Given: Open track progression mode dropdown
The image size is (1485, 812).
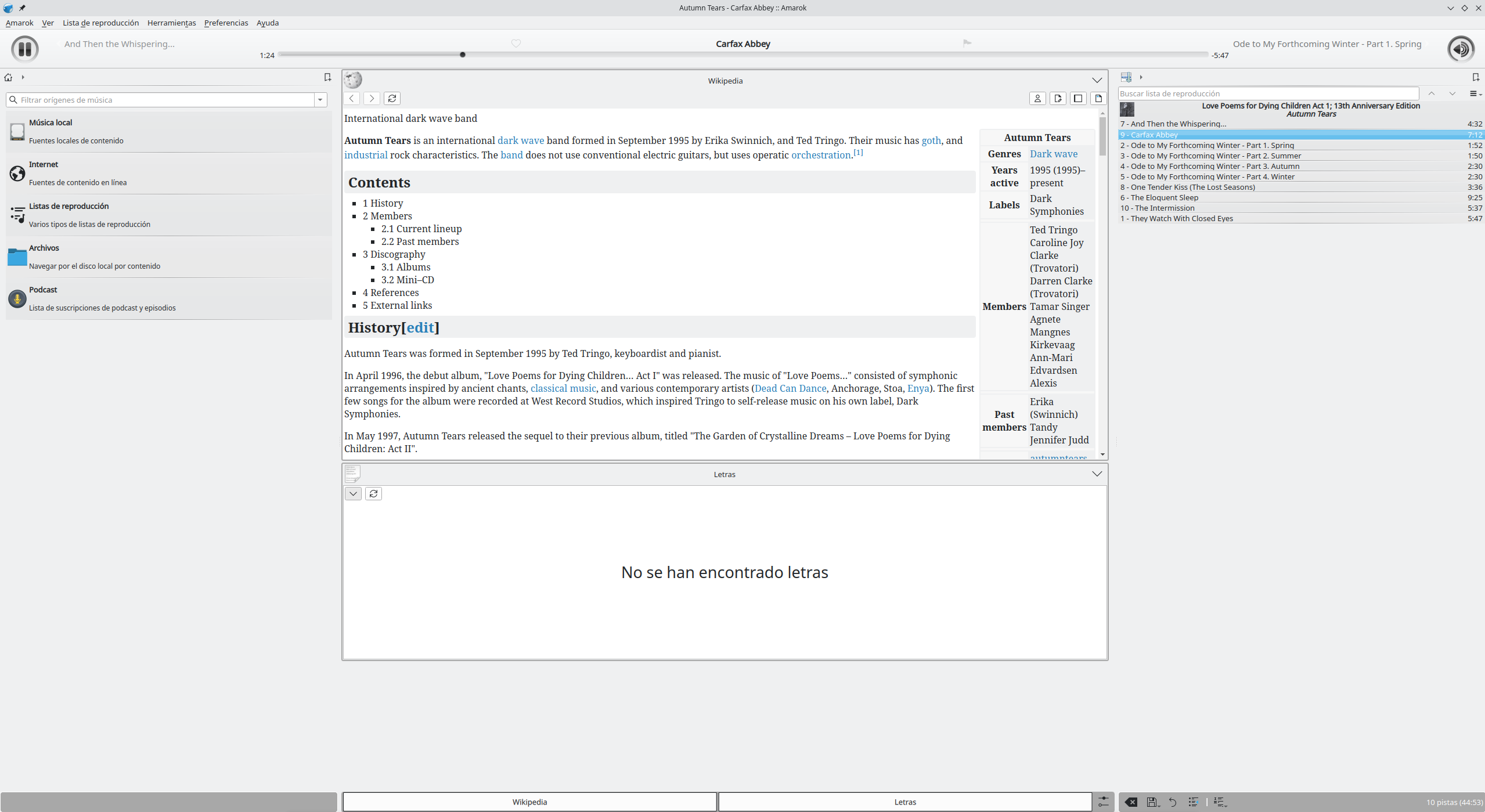Looking at the screenshot, I should (x=1220, y=802).
